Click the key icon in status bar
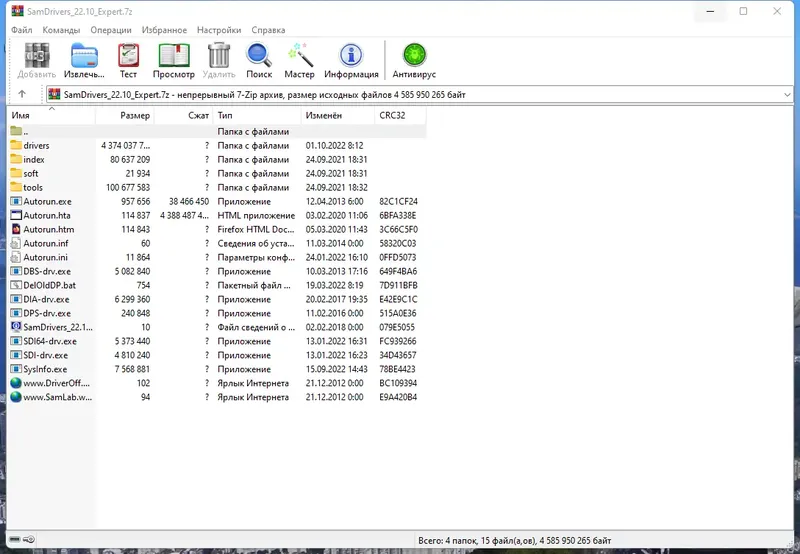Viewport: 800px width, 554px height. pyautogui.click(x=29, y=539)
